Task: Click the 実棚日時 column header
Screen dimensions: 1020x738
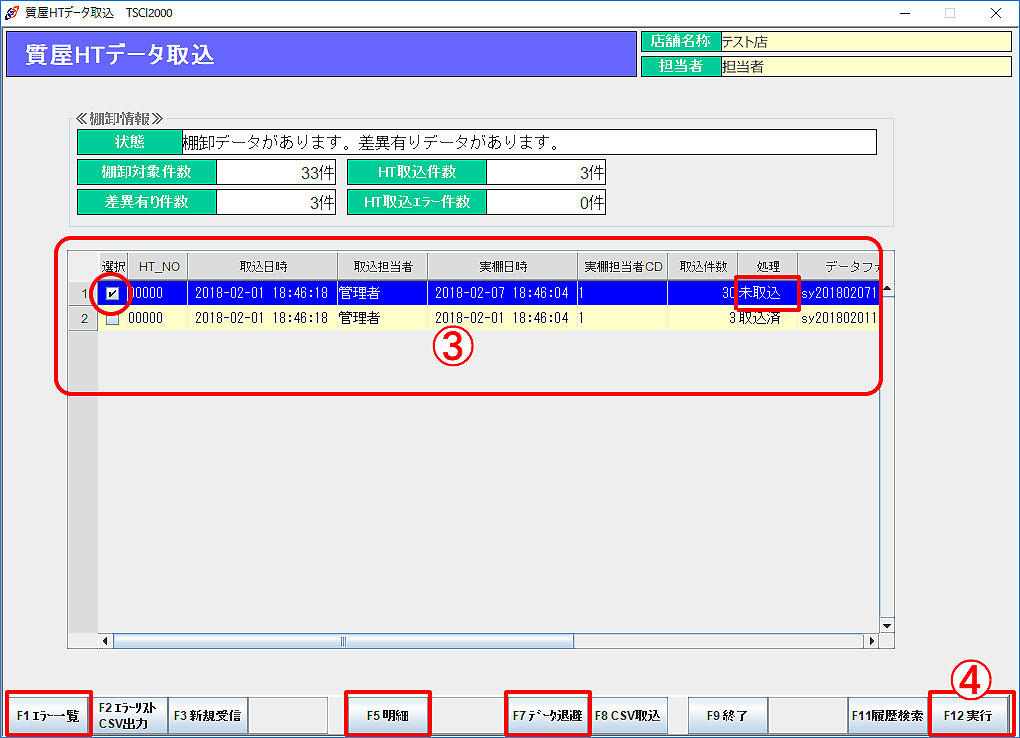Action: coord(502,267)
